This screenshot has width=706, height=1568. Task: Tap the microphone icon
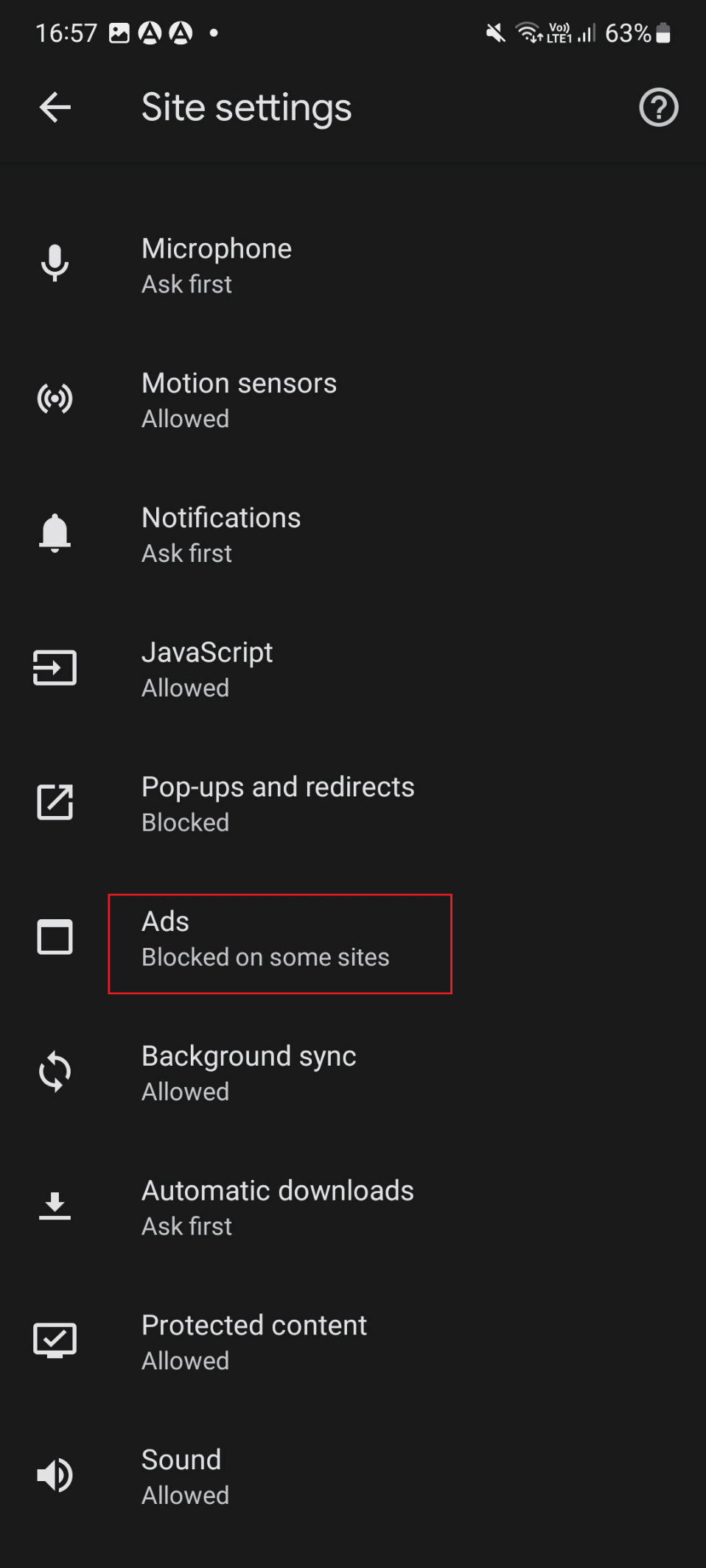coord(55,264)
